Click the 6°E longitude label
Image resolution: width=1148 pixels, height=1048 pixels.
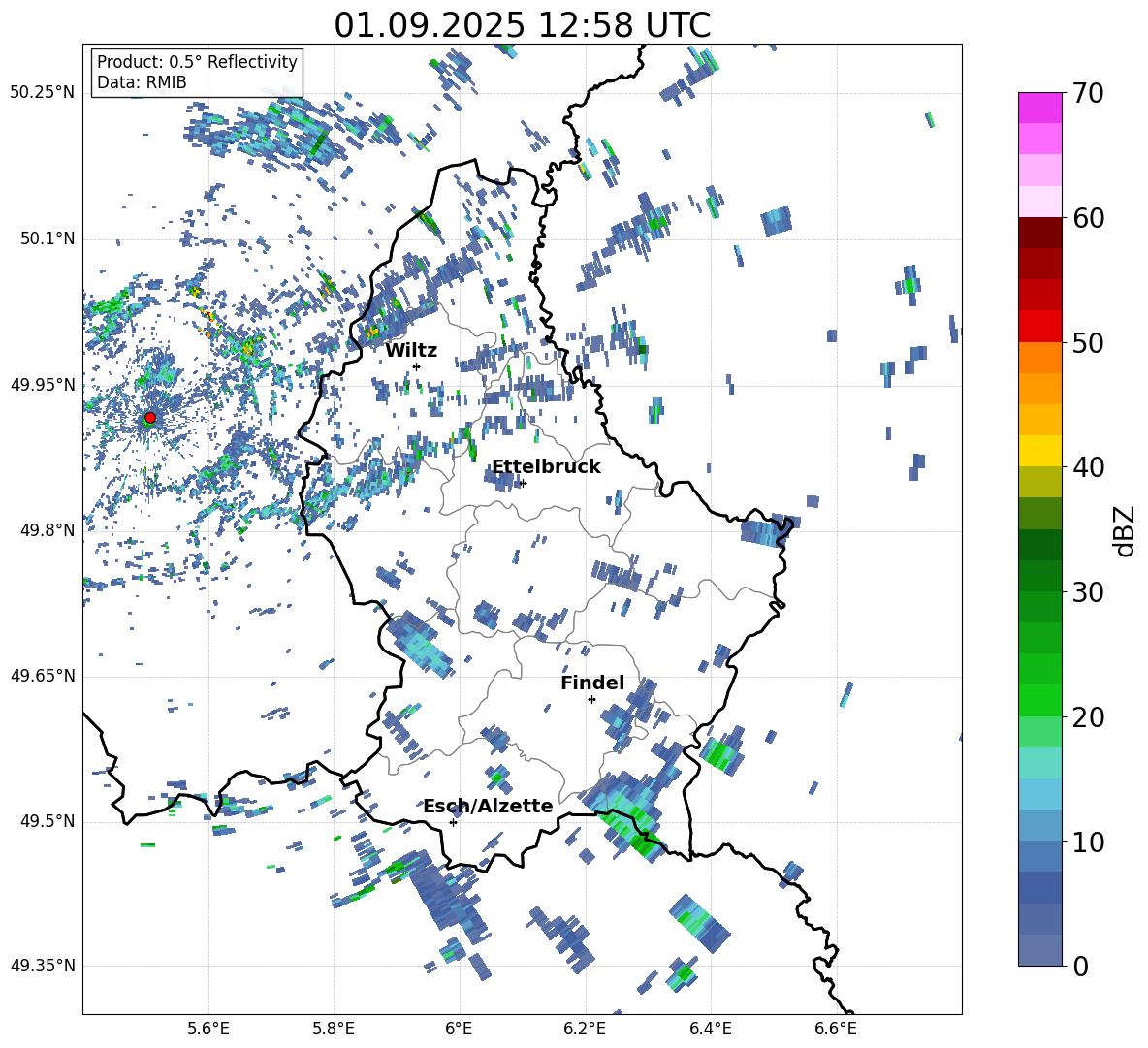(459, 1029)
